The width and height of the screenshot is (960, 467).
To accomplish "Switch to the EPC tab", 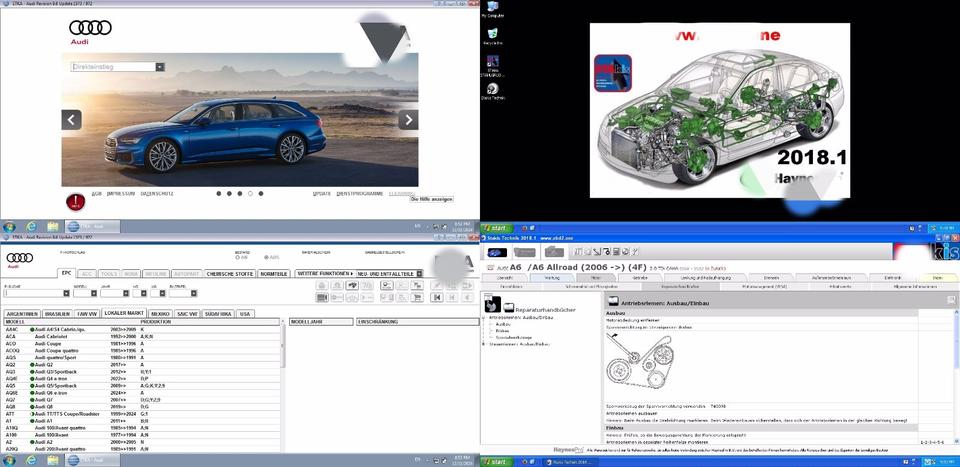I will tap(66, 273).
